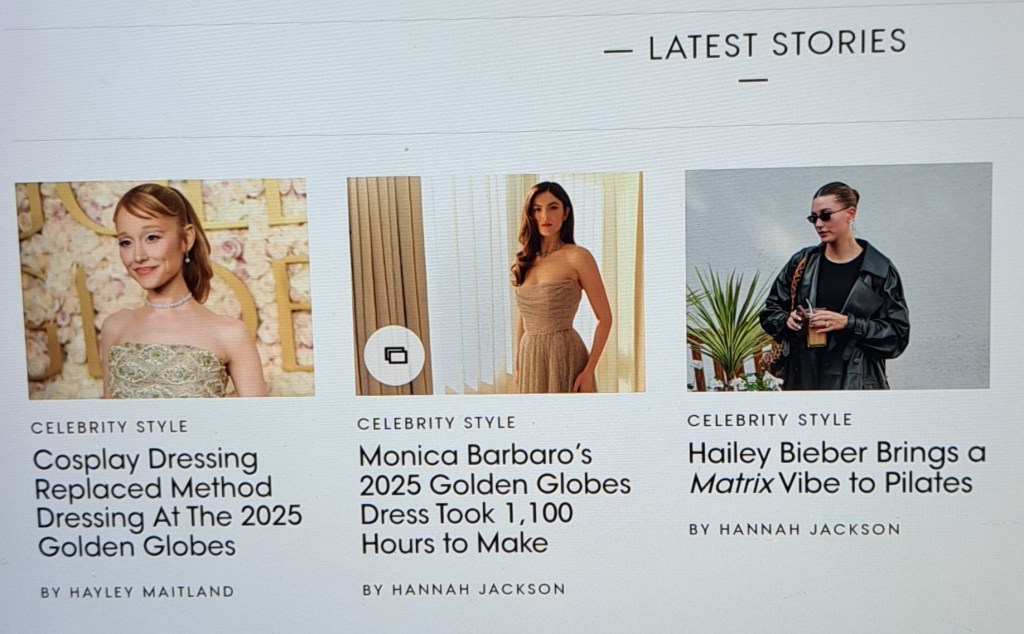Screen dimensions: 1024x634
Task: Open Hailey Bieber Brings a Matrix Vibe headline
Action: tap(837, 468)
